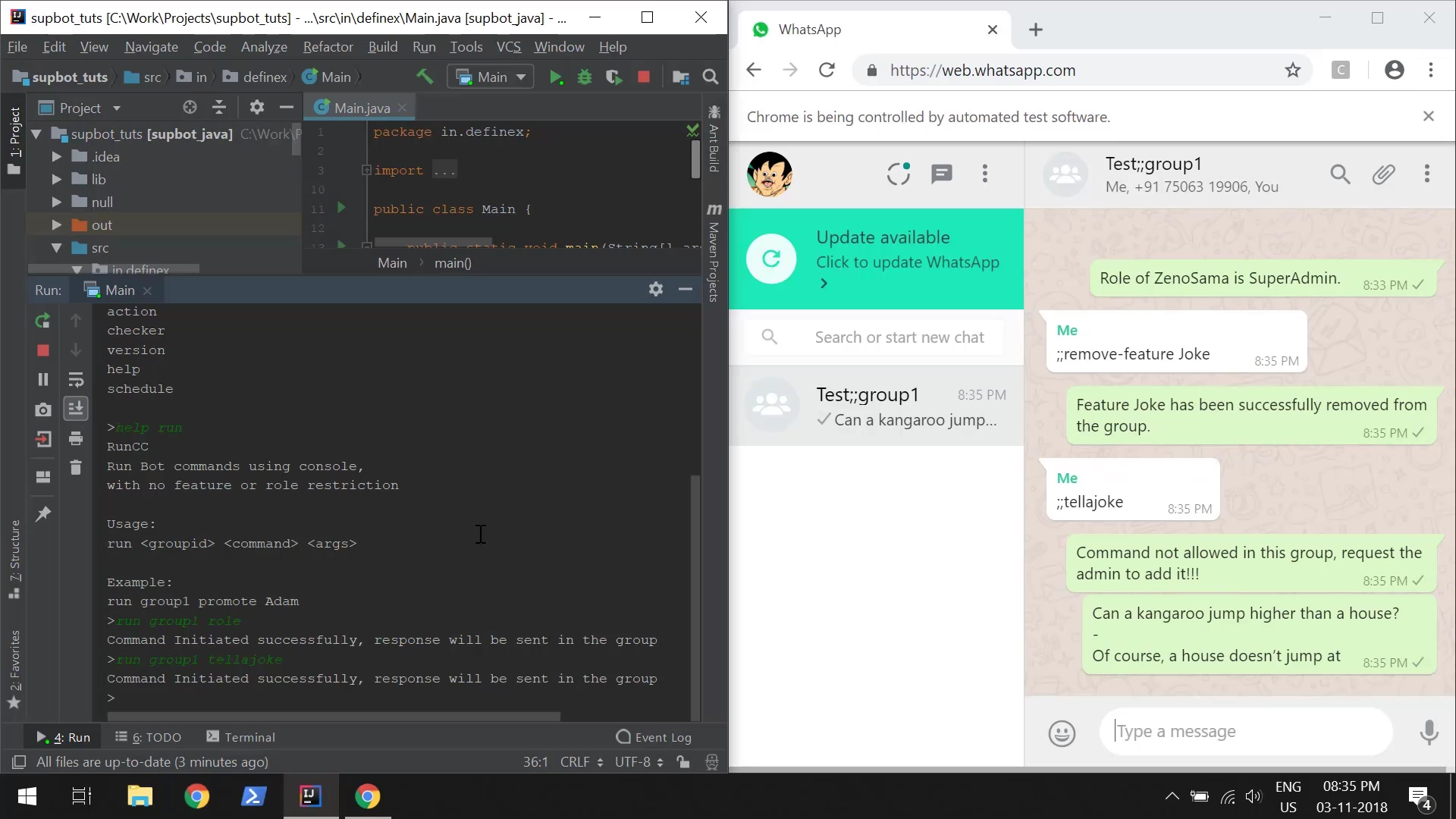The width and height of the screenshot is (1456, 819).
Task: Run Main with coverage shield icon
Action: tap(614, 77)
